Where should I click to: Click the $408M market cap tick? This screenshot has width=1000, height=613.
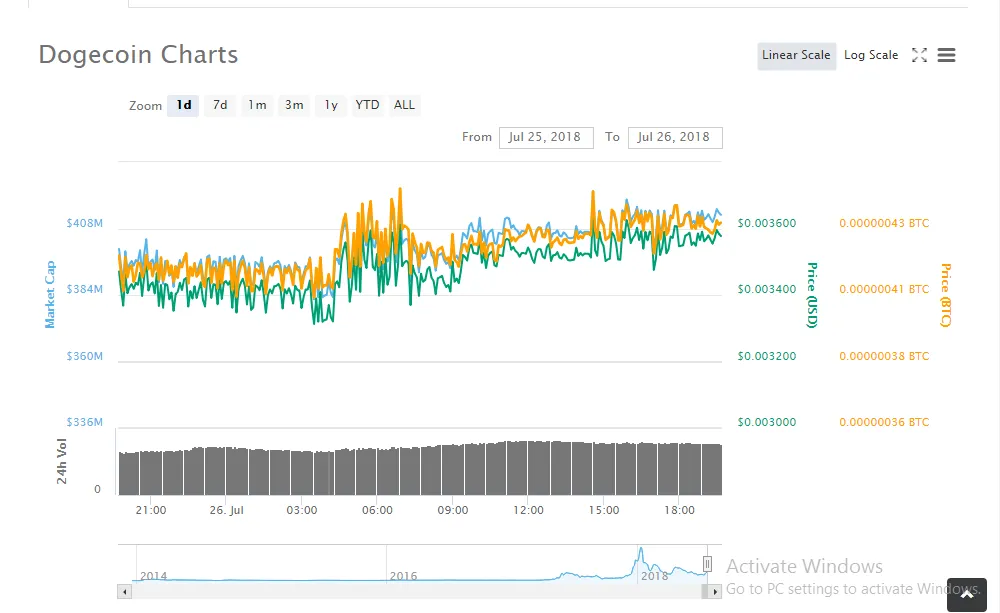85,223
